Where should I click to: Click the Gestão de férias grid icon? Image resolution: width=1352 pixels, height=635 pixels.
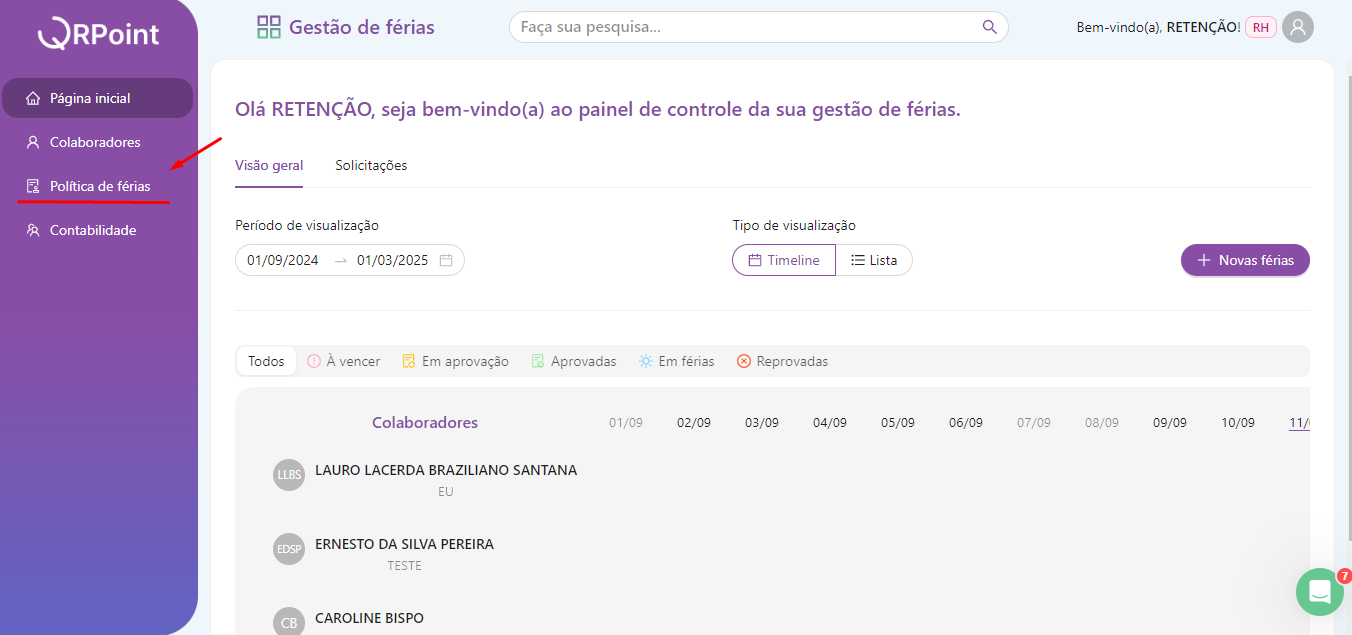(x=269, y=27)
